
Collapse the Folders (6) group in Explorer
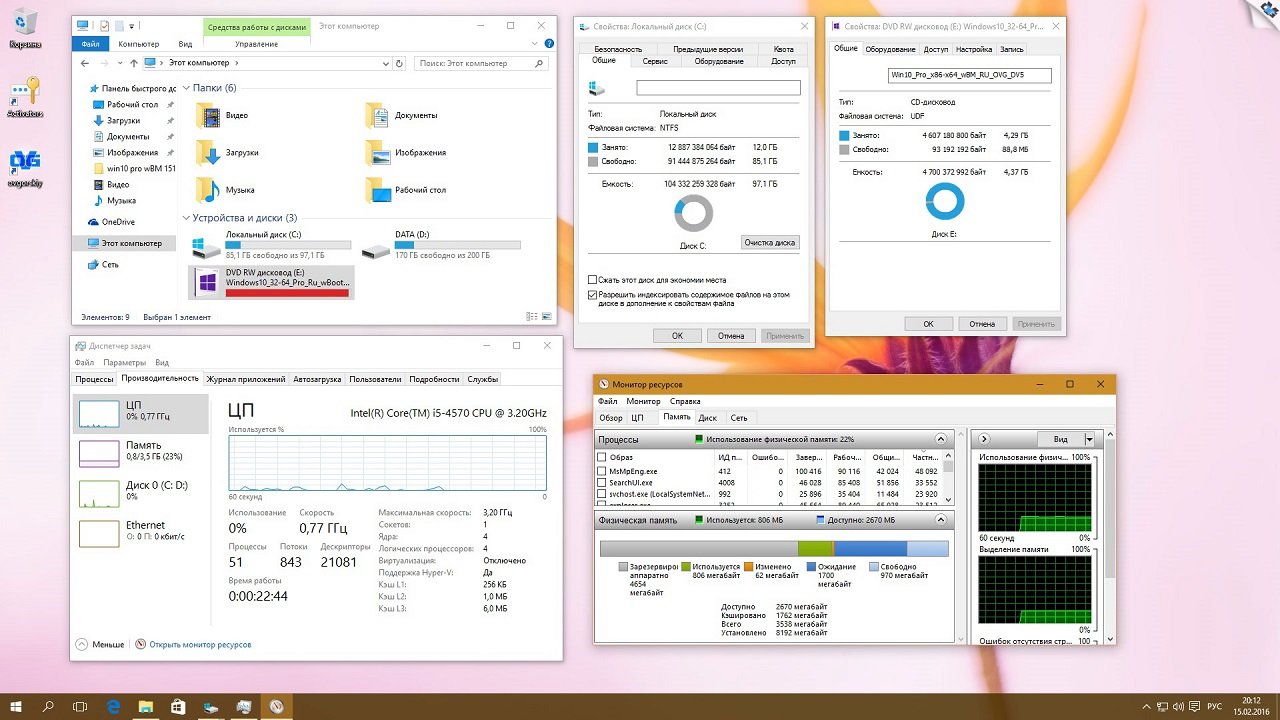click(185, 88)
